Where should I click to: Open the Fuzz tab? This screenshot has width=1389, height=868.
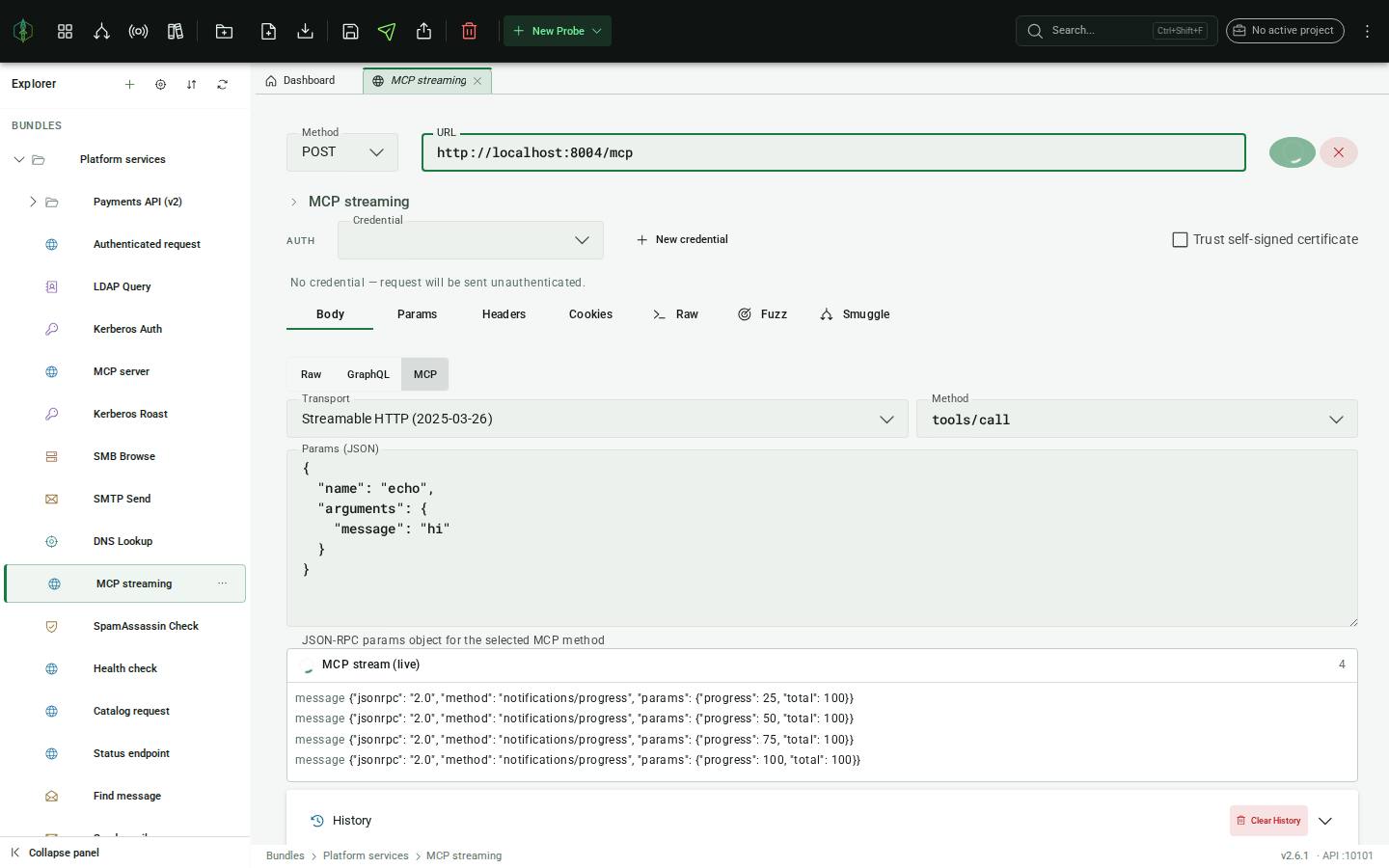(x=762, y=314)
